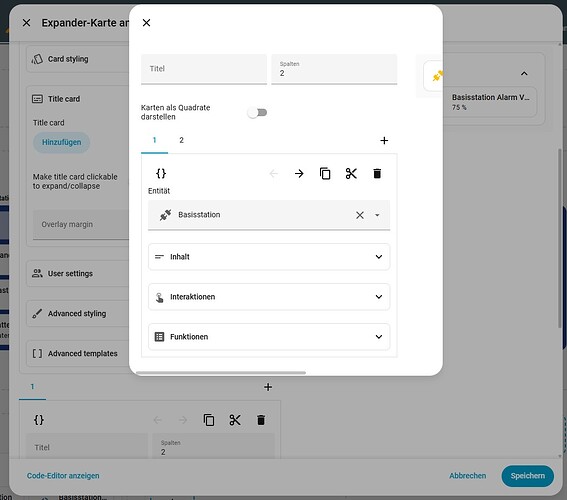Click Abbrechen button
Screen dimensions: 567x500
click(x=468, y=476)
